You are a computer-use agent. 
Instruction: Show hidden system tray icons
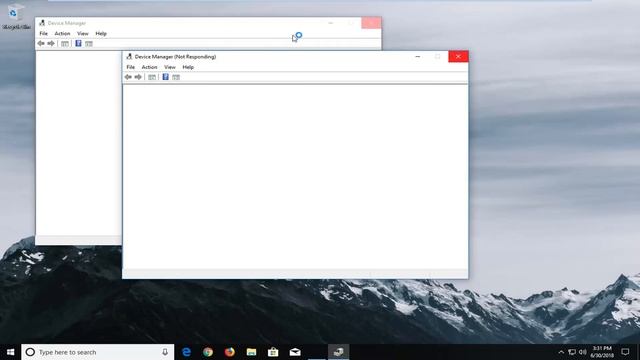[561, 352]
